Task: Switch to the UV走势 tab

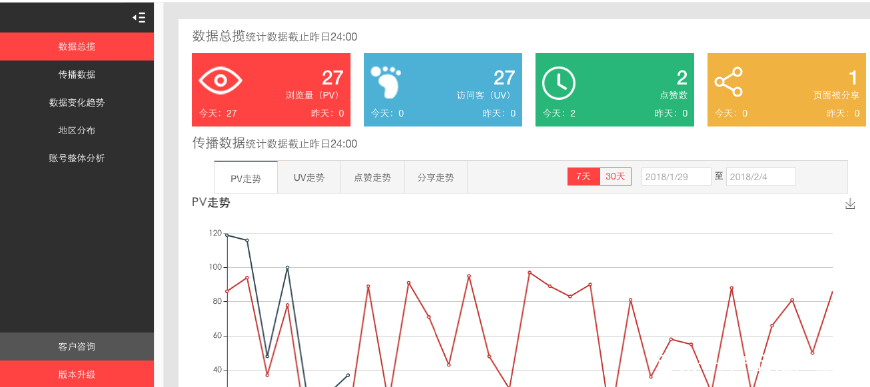Action: coord(309,178)
